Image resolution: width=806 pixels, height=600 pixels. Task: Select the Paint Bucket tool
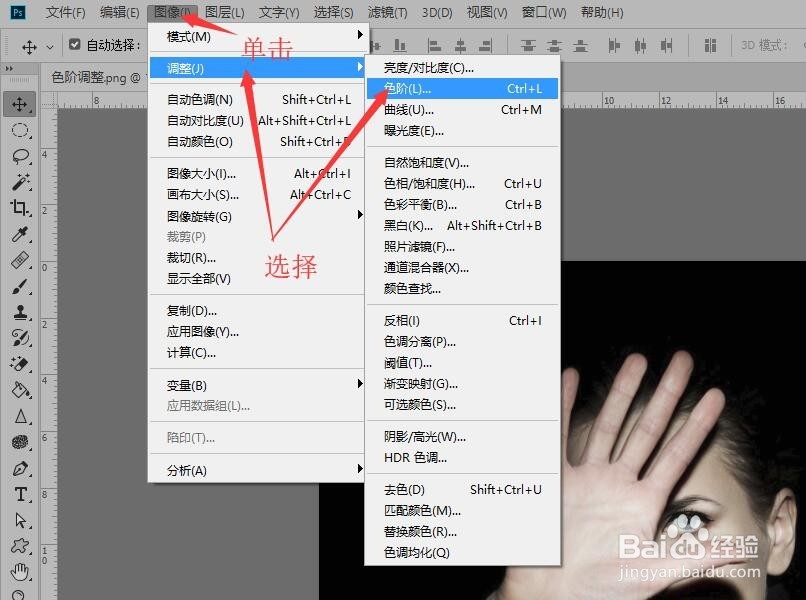click(20, 390)
